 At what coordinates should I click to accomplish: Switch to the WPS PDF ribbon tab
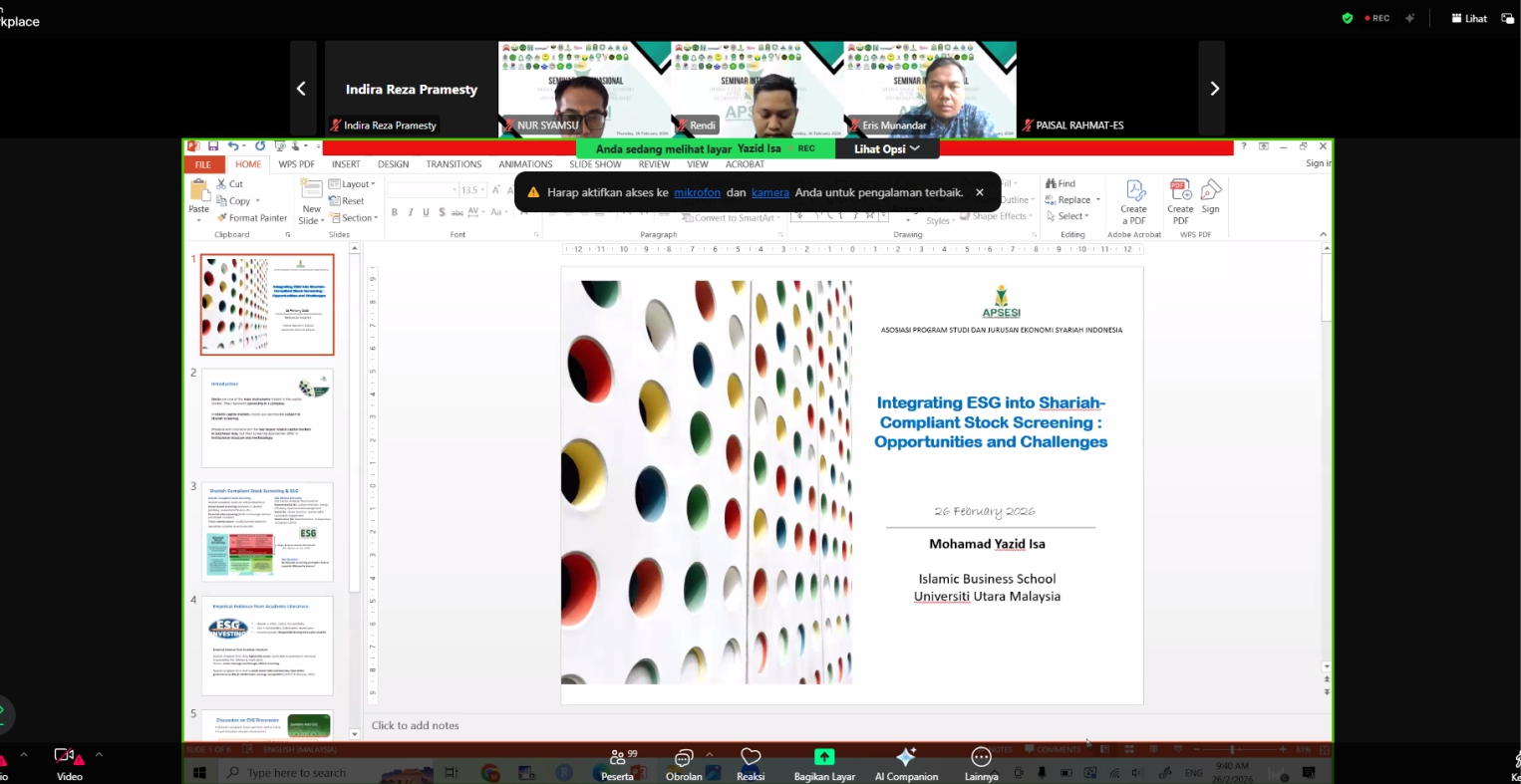point(296,164)
